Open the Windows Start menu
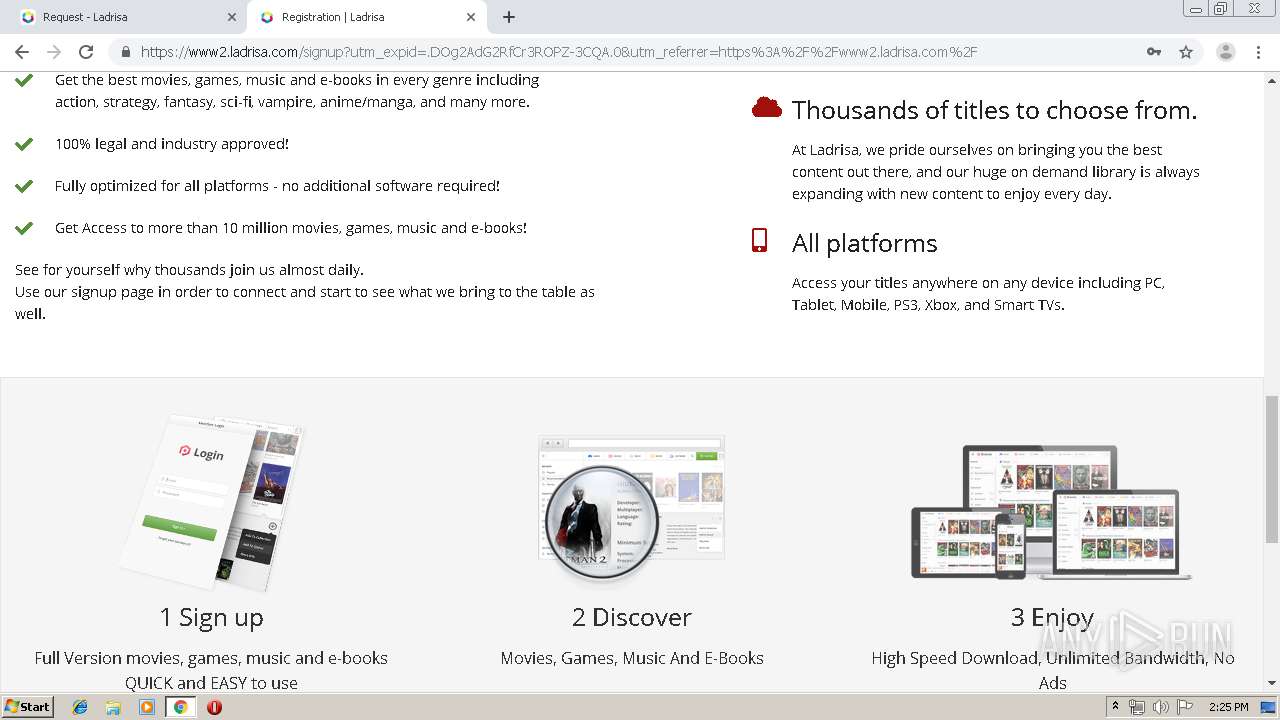 pyautogui.click(x=27, y=706)
